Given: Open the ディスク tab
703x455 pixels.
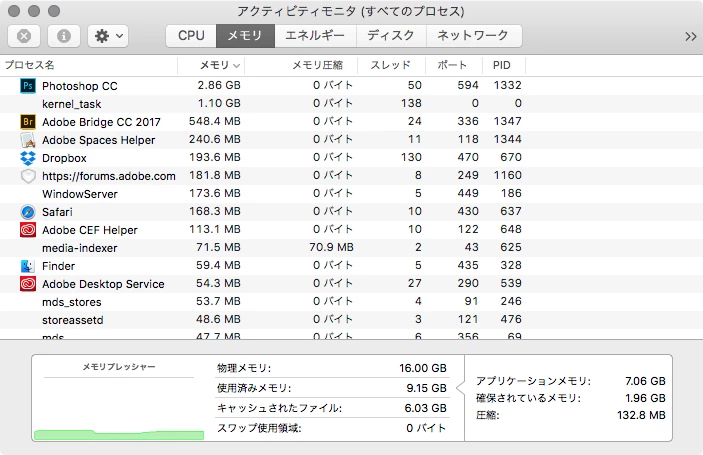Looking at the screenshot, I should [x=391, y=36].
